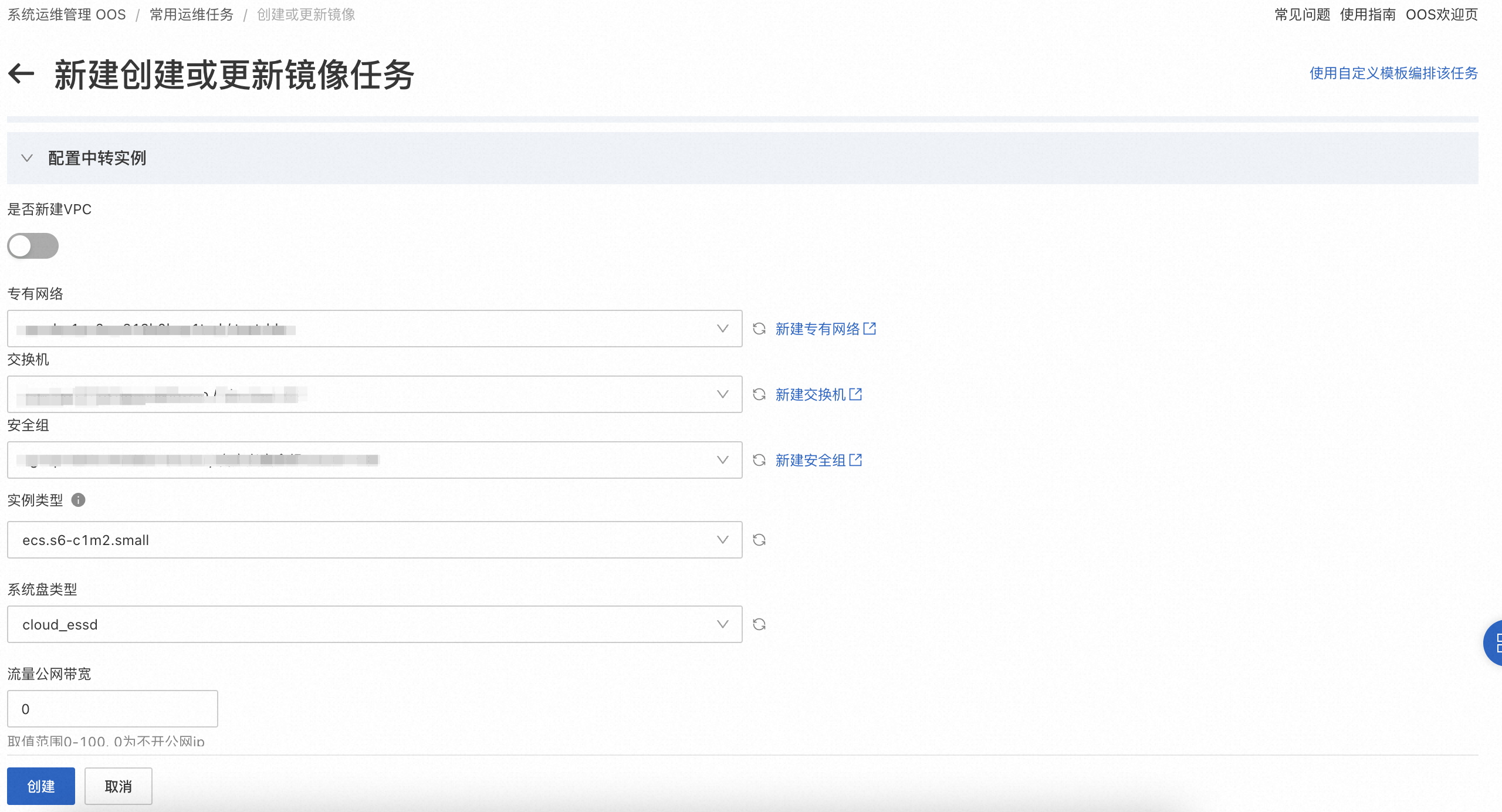The width and height of the screenshot is (1502, 812).
Task: Click the 流量公网带宽 input field
Action: point(112,709)
